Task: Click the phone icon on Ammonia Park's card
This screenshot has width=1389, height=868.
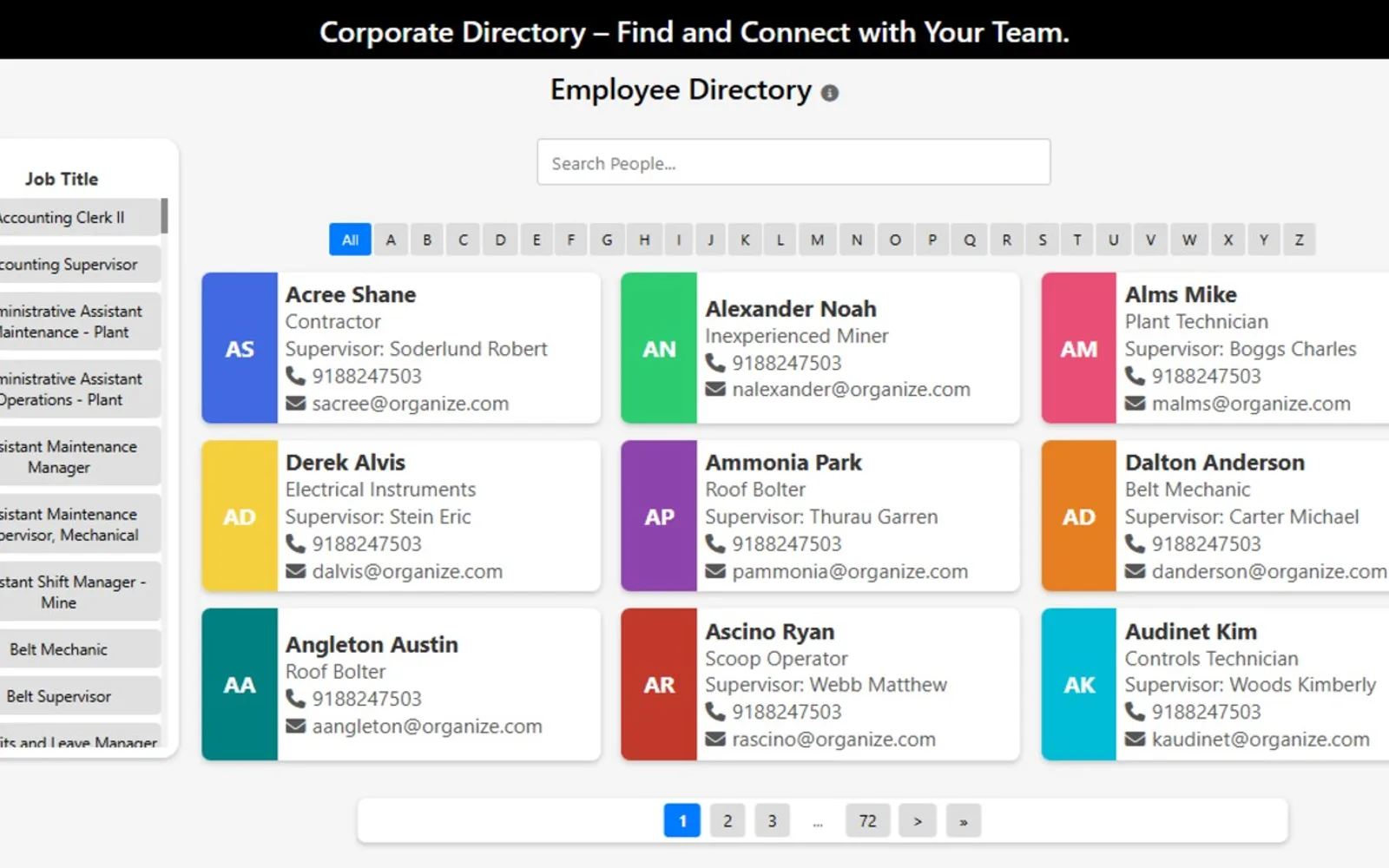Action: click(714, 543)
